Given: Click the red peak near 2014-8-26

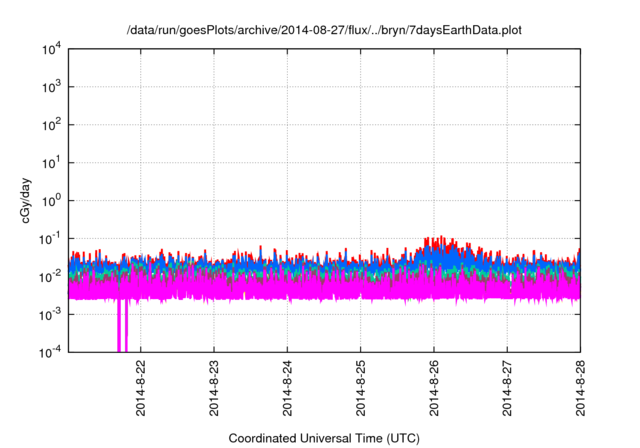Looking at the screenshot, I should click(x=440, y=242).
